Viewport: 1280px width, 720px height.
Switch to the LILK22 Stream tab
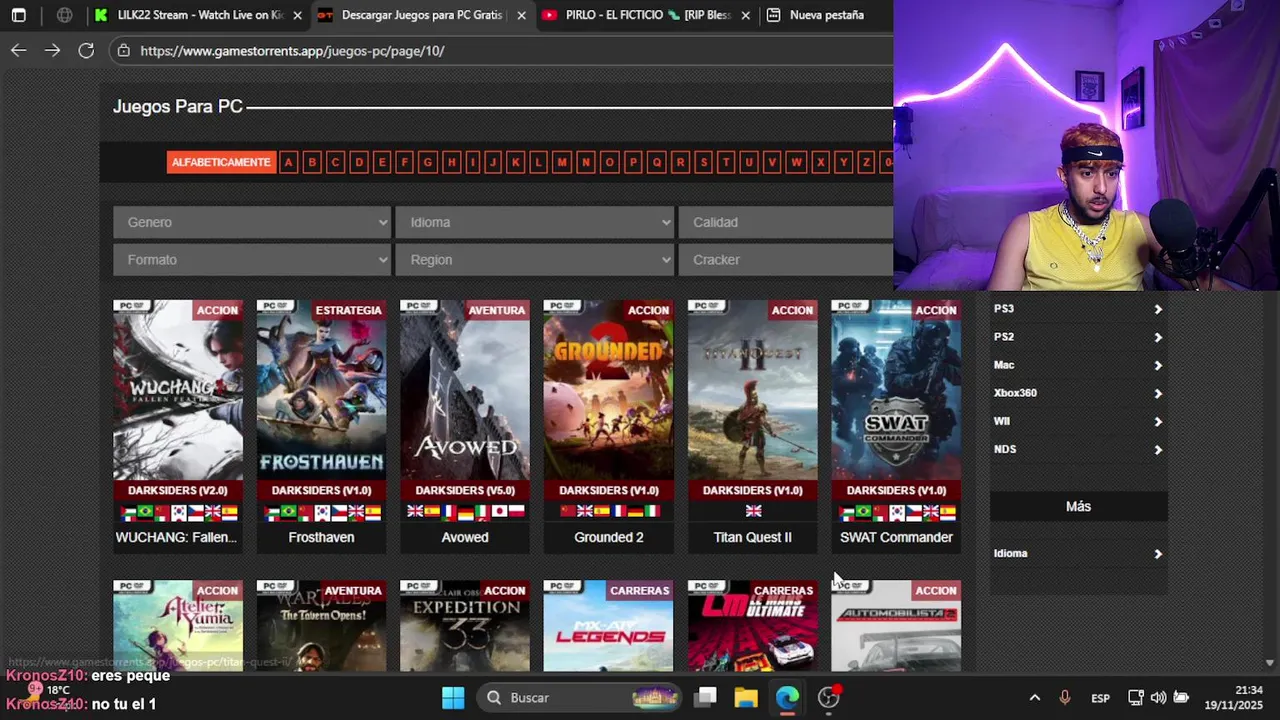(x=198, y=15)
